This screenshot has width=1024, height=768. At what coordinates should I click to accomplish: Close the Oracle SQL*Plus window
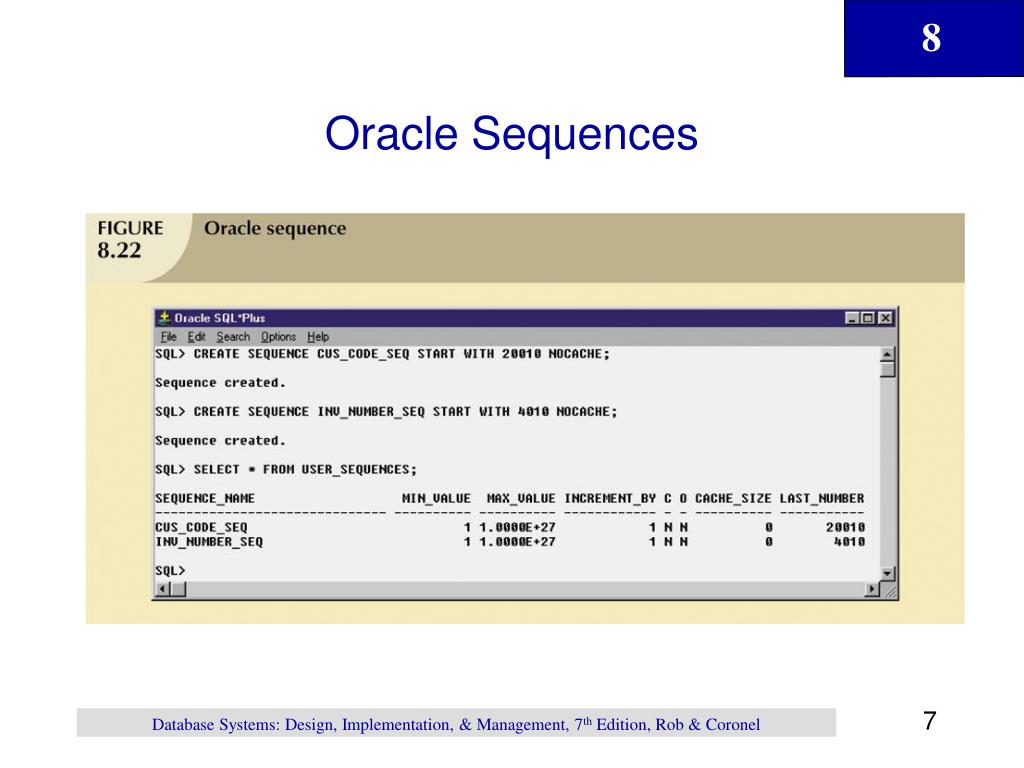pos(885,318)
